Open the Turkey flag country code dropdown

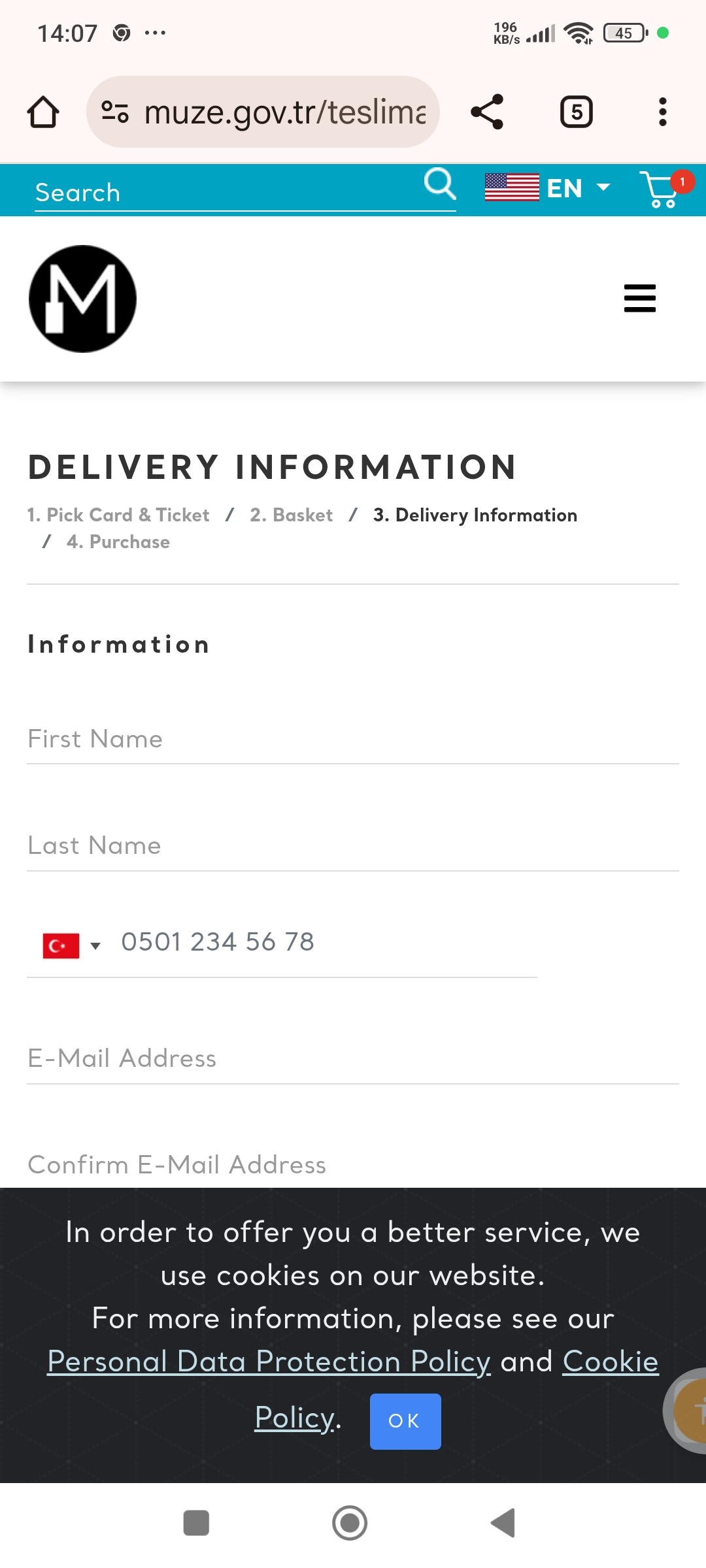[71, 945]
